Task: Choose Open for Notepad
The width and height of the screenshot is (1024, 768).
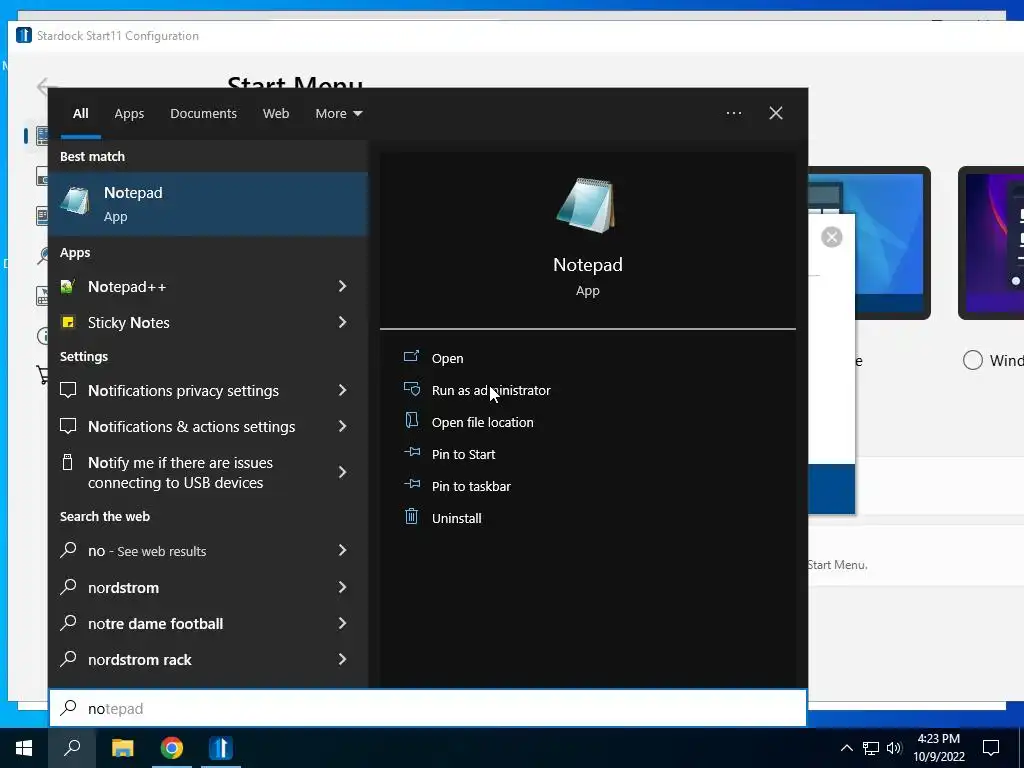Action: (447, 358)
